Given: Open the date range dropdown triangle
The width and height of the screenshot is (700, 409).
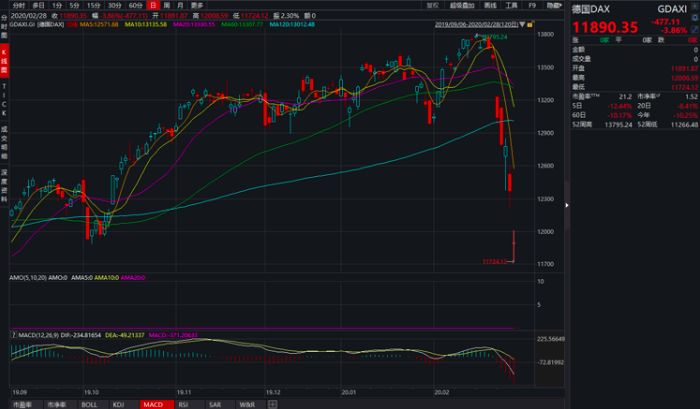Looking at the screenshot, I should point(522,25).
